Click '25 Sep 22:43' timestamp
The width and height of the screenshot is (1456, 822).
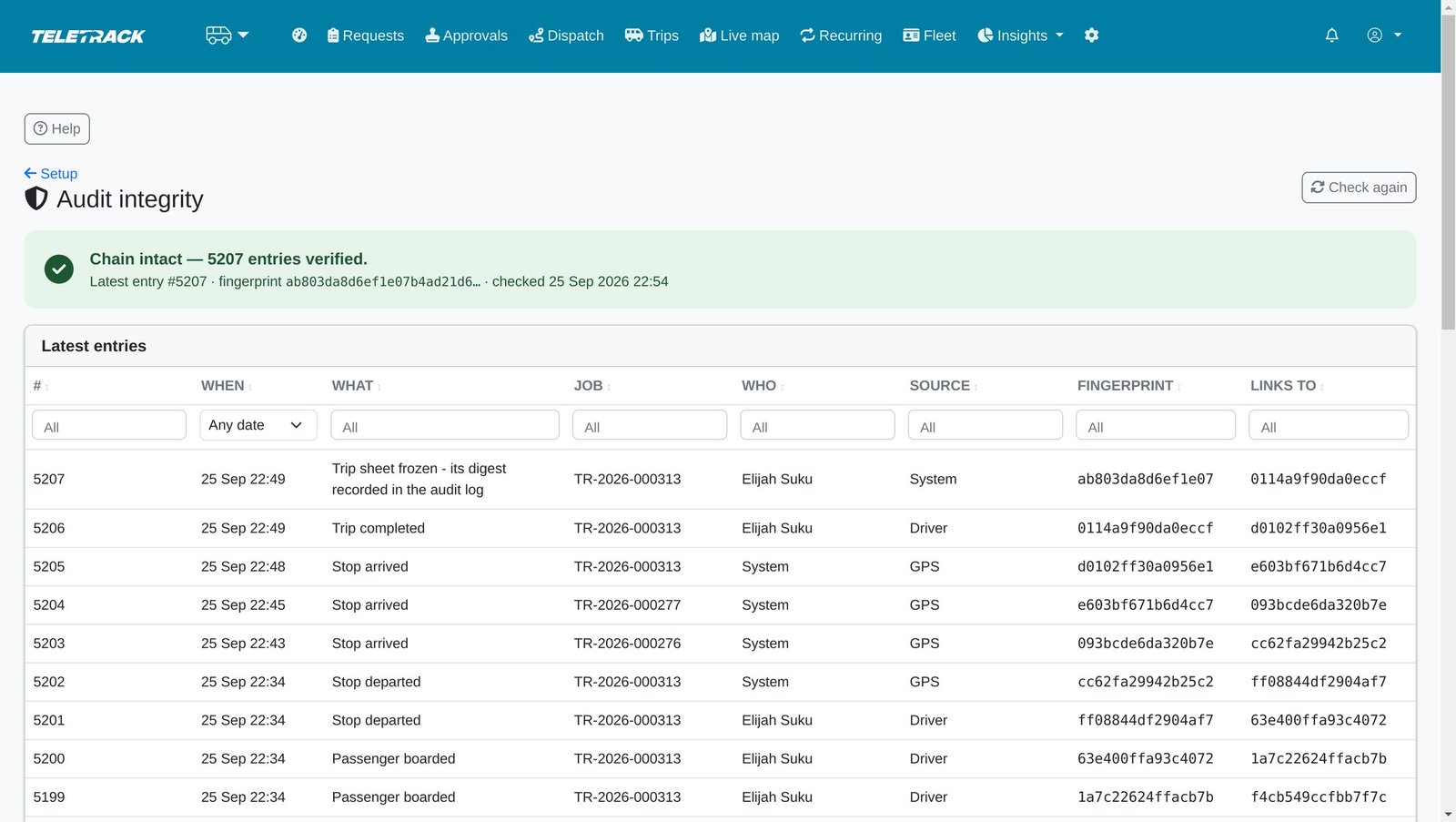point(243,644)
